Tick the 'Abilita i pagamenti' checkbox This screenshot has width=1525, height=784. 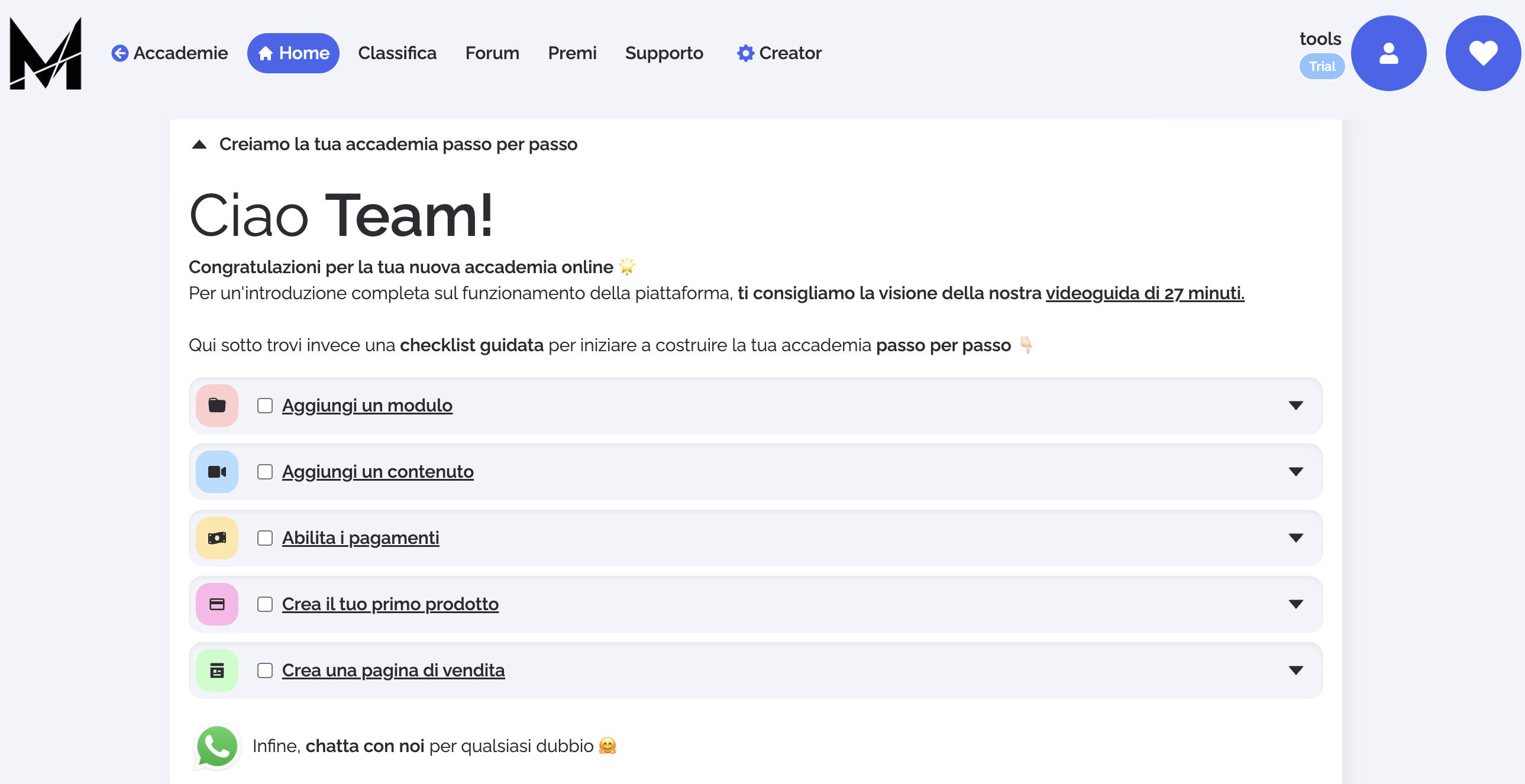point(264,539)
